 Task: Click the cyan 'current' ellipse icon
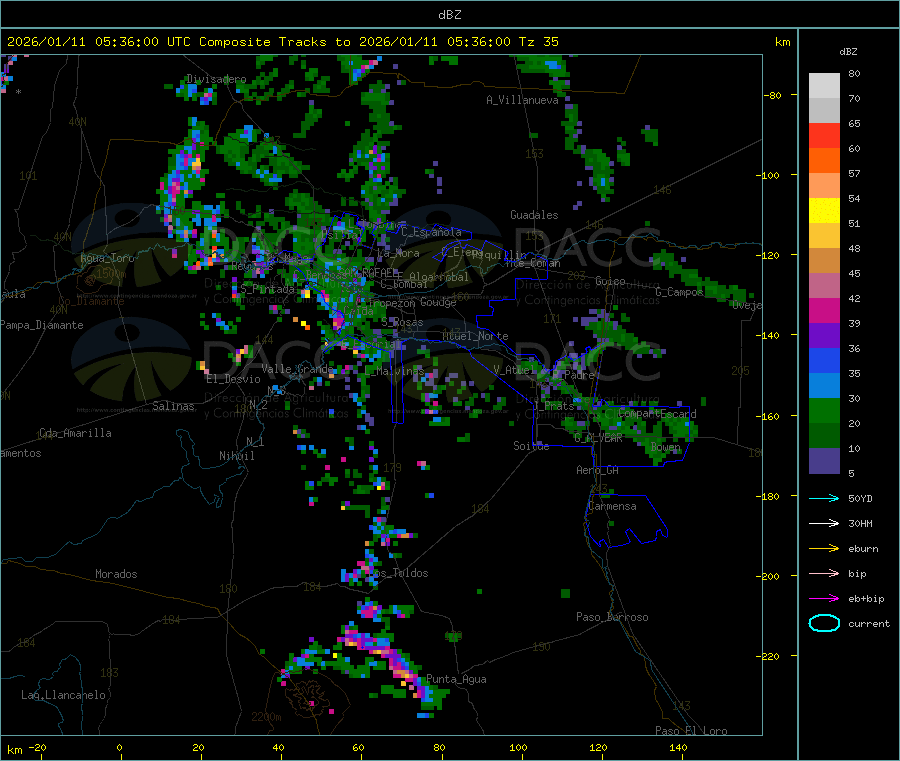point(824,623)
